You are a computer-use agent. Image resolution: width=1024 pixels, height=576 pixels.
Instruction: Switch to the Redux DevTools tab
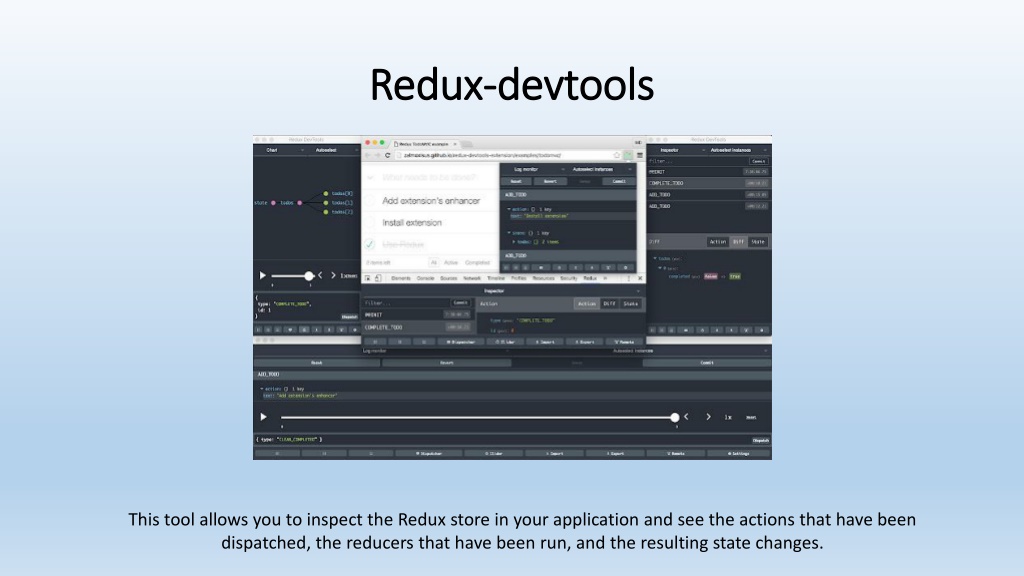[x=590, y=278]
